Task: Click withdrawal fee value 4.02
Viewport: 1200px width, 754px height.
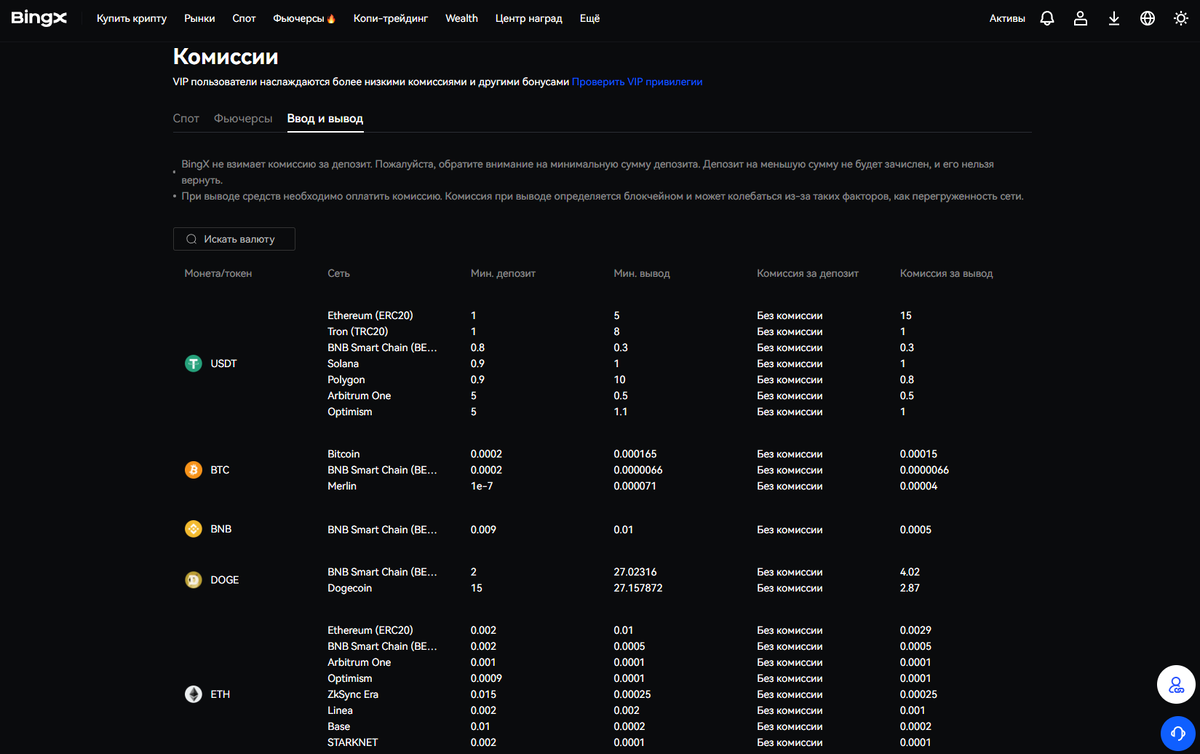Action: (910, 572)
